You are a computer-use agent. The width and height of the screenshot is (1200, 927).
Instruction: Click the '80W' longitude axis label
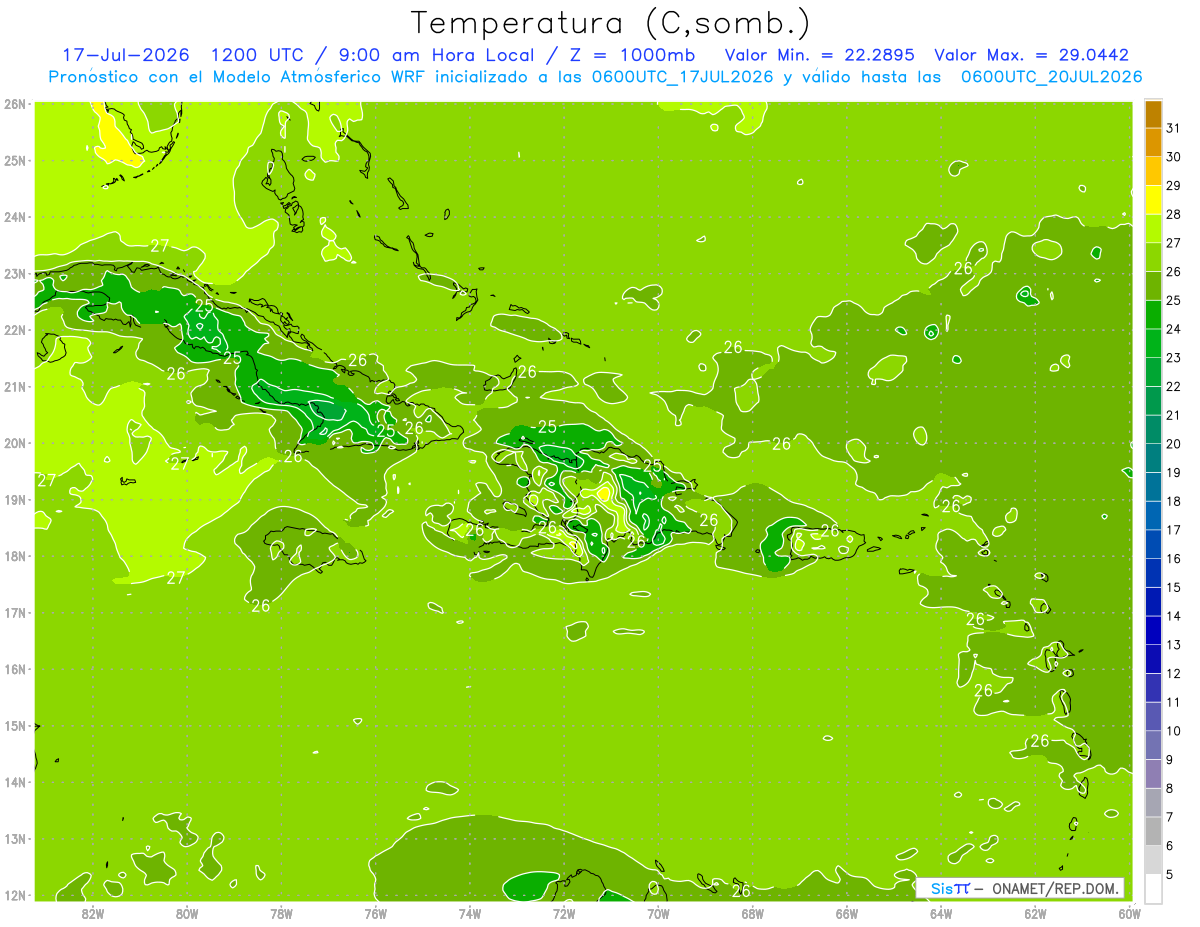[187, 913]
